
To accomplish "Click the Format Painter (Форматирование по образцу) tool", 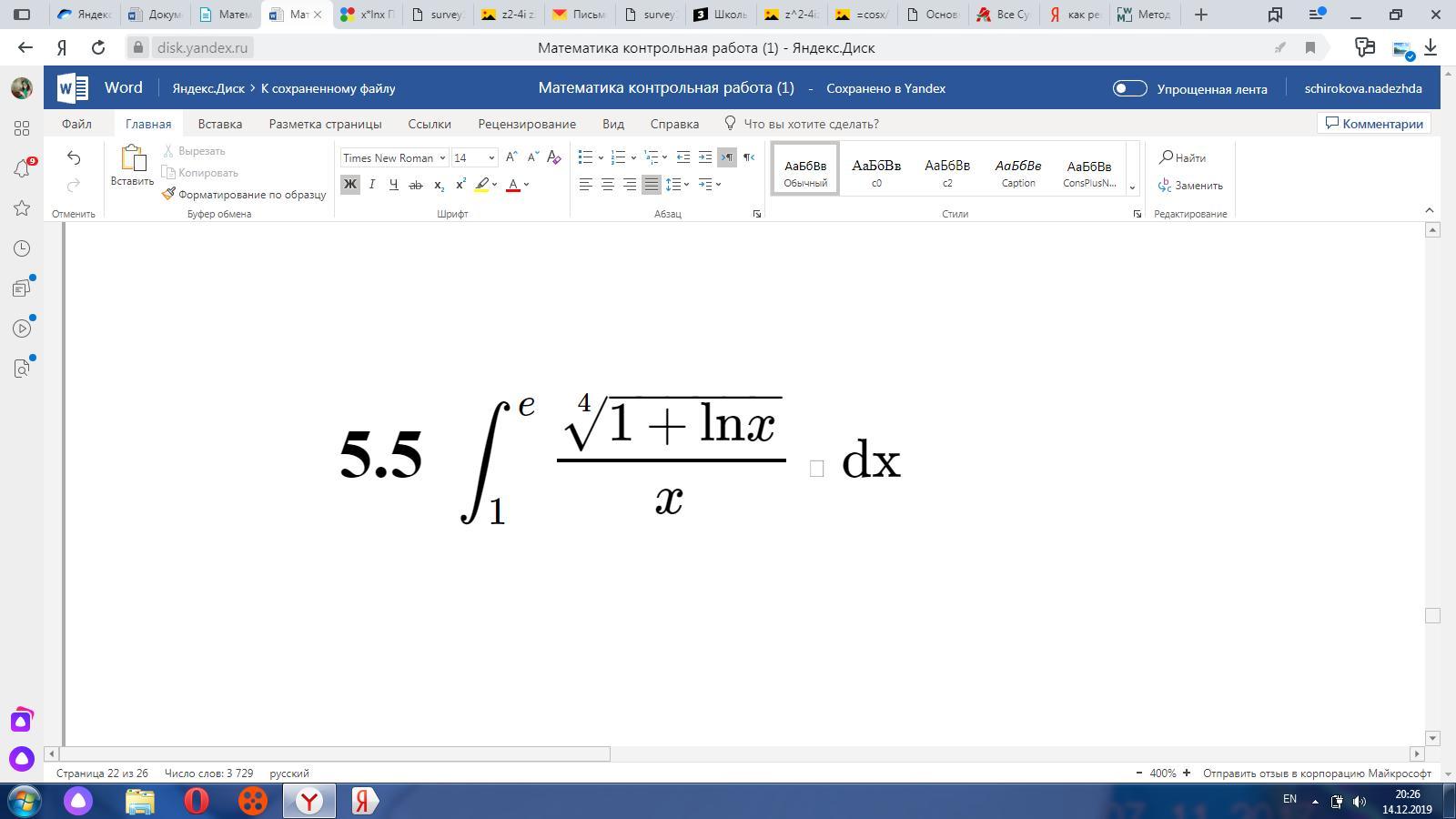I will 244,194.
